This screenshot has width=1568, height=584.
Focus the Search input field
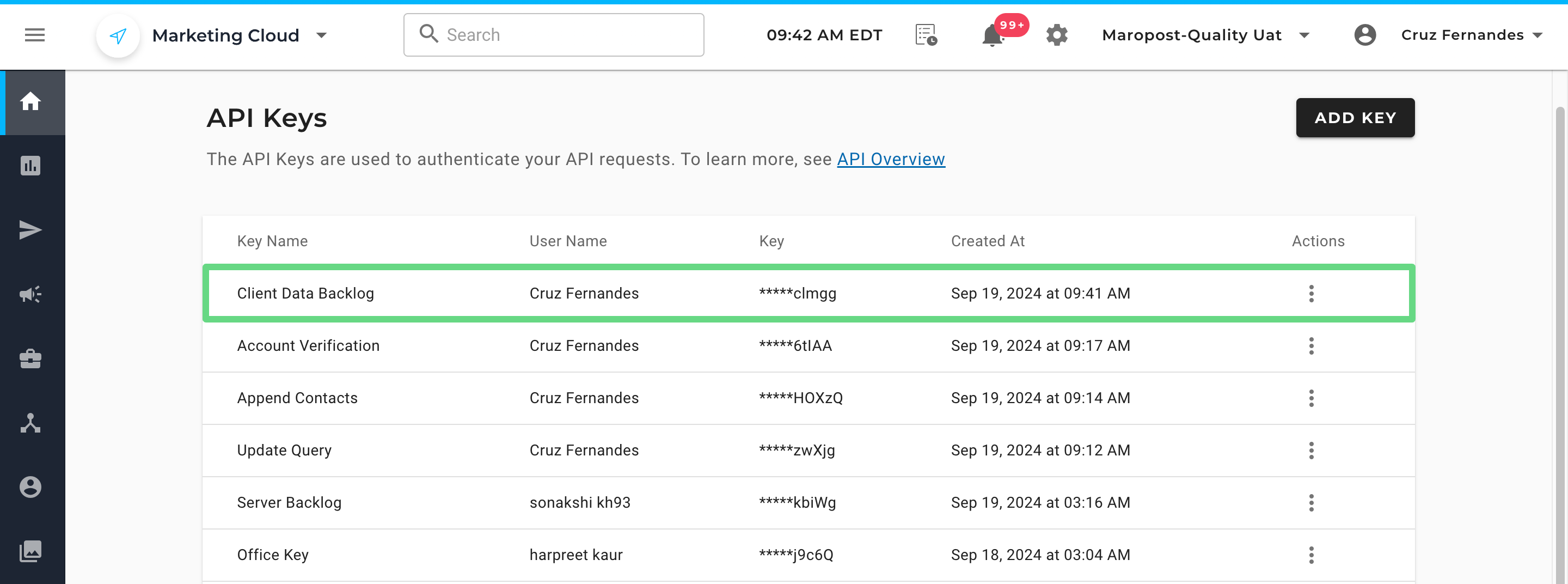tap(553, 35)
